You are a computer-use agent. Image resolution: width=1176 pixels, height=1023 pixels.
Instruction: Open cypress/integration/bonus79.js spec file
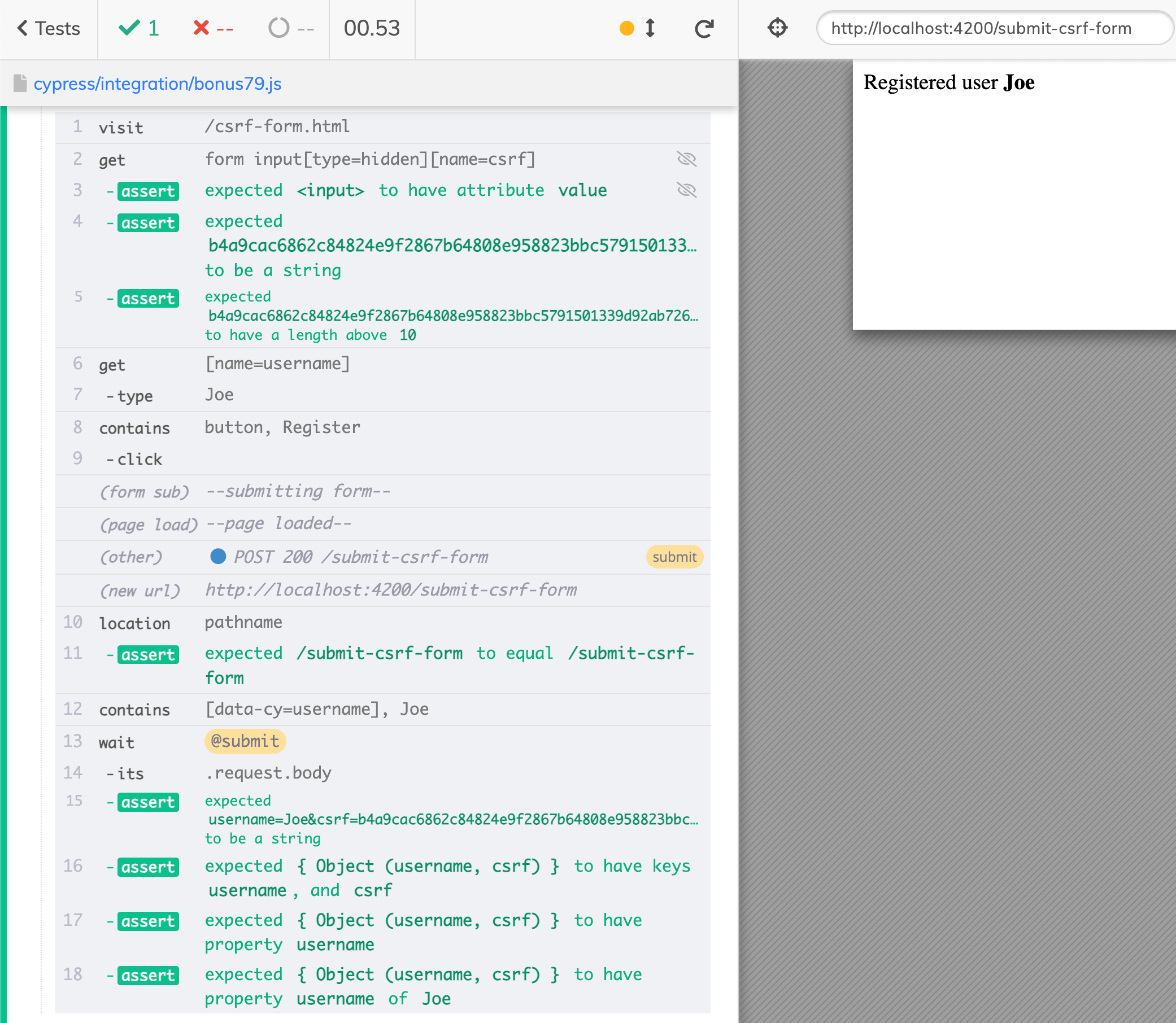coord(158,84)
